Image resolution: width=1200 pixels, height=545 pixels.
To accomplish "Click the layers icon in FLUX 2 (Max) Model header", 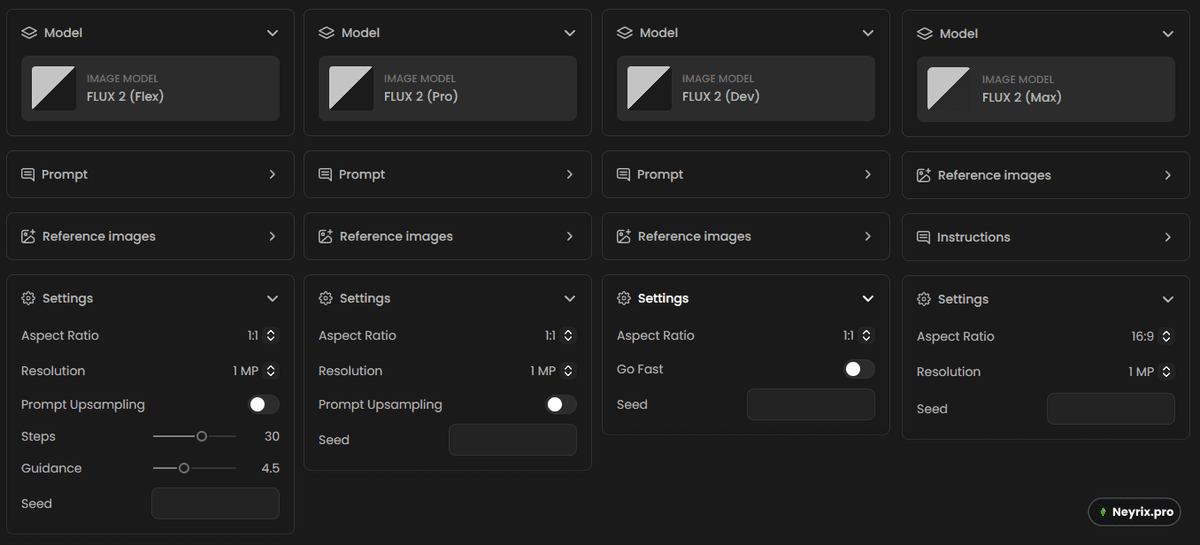I will pos(924,34).
